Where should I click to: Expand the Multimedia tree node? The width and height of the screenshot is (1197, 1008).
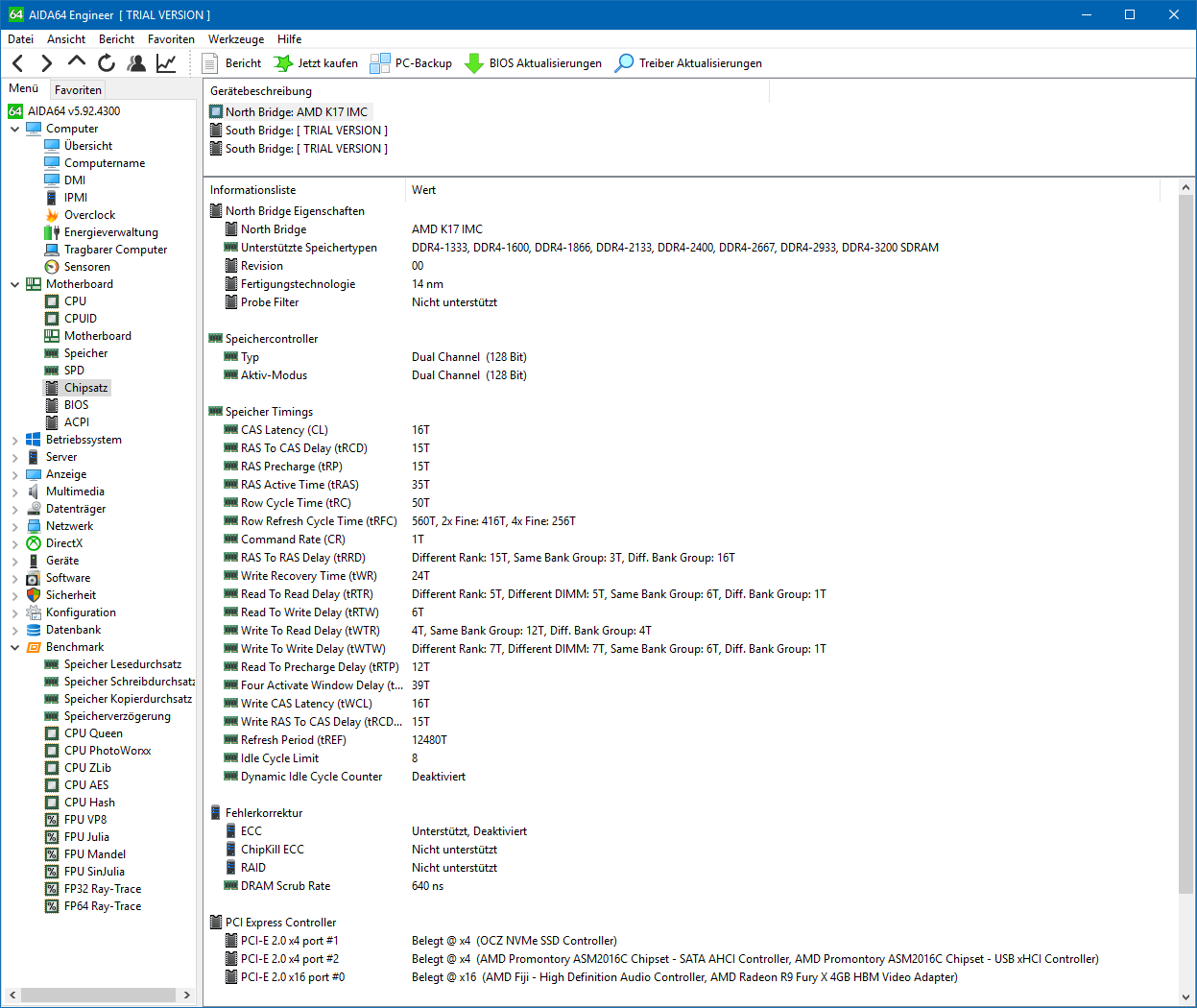[x=14, y=492]
